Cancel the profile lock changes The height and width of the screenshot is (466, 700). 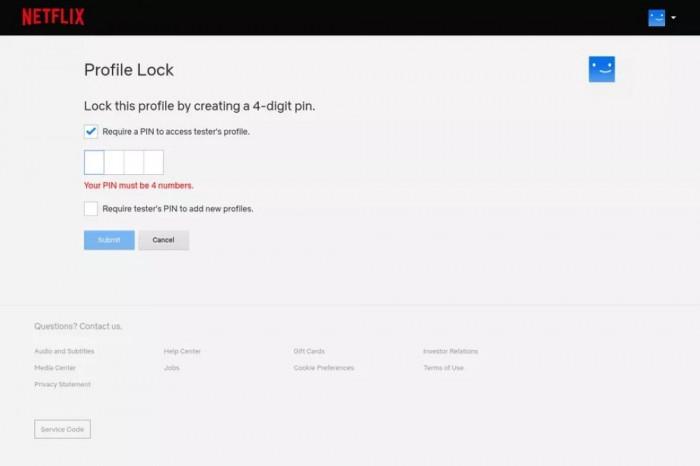[163, 240]
